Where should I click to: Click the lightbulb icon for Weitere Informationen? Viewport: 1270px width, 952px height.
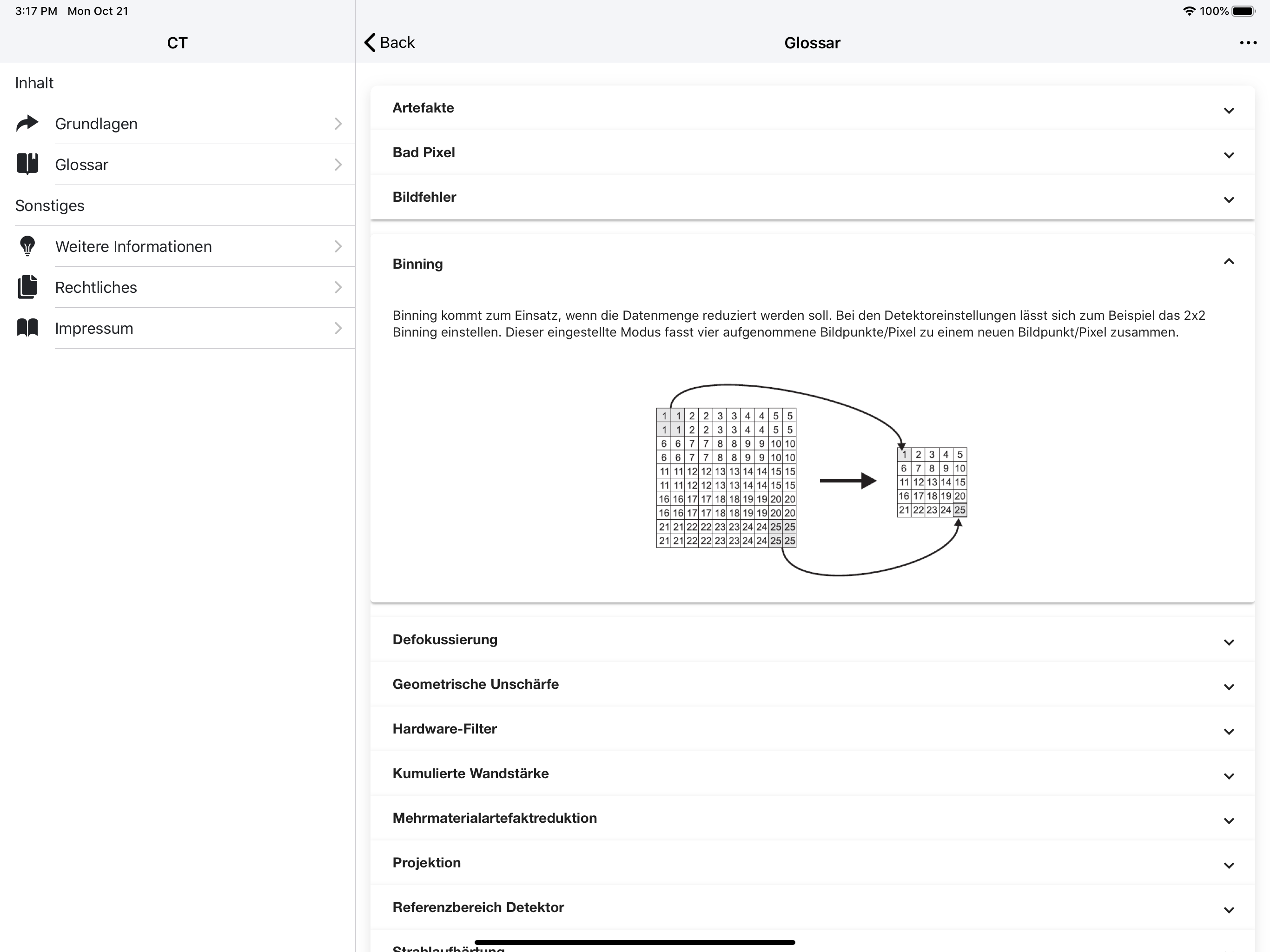coord(27,246)
